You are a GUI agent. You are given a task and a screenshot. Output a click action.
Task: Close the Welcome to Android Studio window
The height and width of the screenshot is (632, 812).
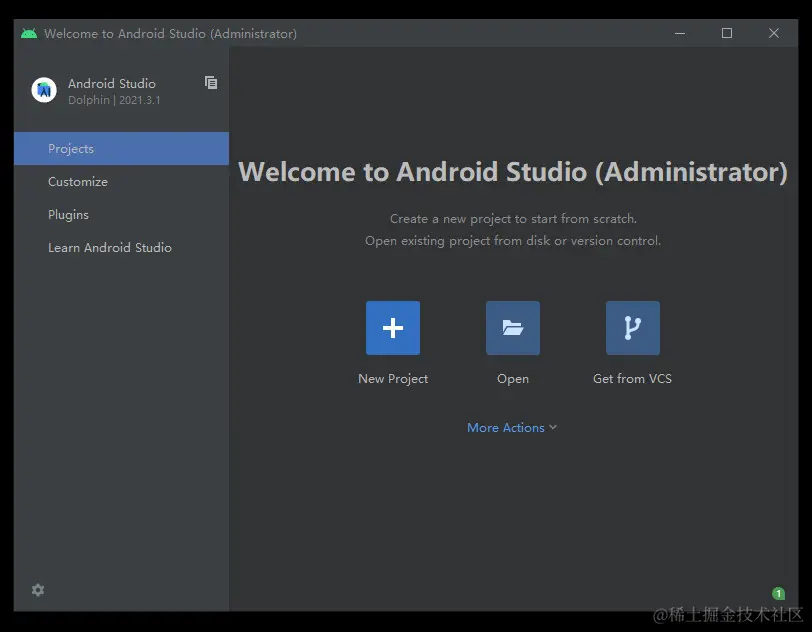774,34
